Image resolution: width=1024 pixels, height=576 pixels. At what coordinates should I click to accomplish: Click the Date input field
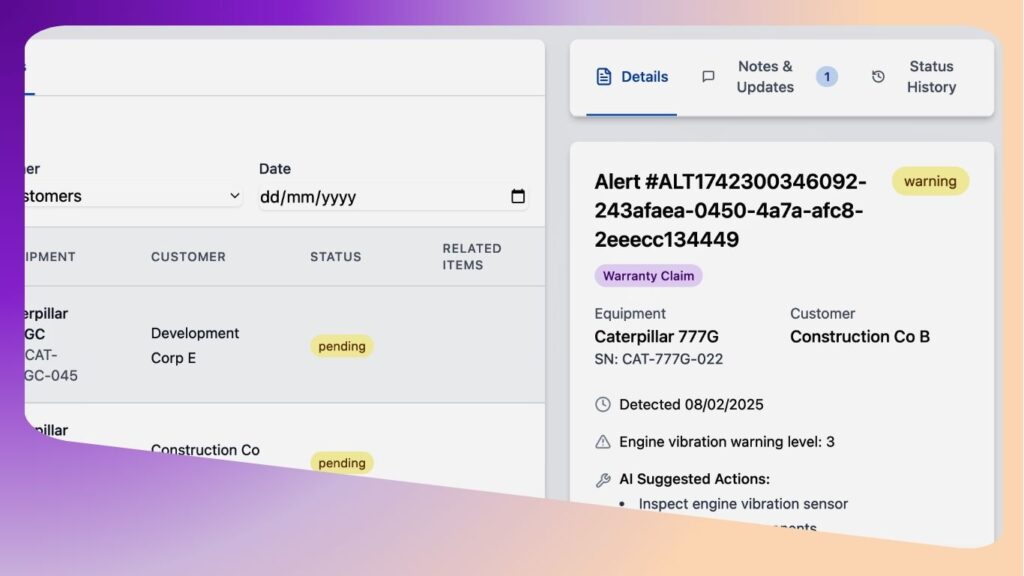tap(393, 197)
